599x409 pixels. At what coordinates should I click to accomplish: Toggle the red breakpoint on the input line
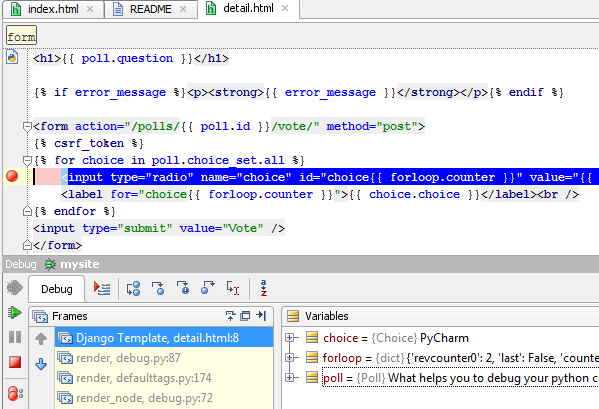tap(12, 176)
